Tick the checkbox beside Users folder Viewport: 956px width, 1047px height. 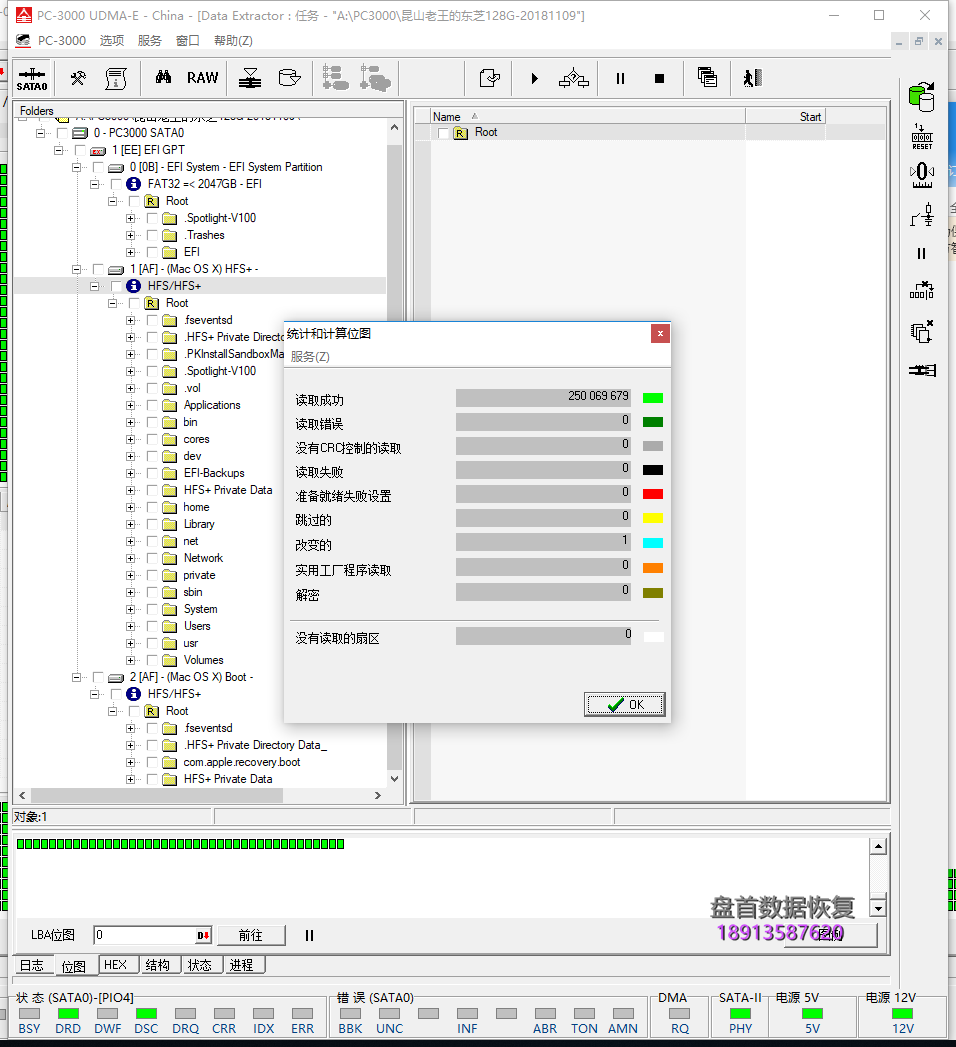(151, 626)
